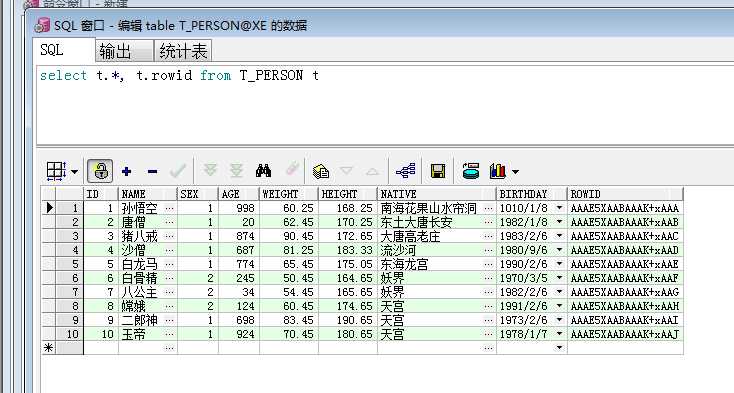734x393 pixels.
Task: Expand the grid layout dropdown arrow
Action: pos(74,172)
